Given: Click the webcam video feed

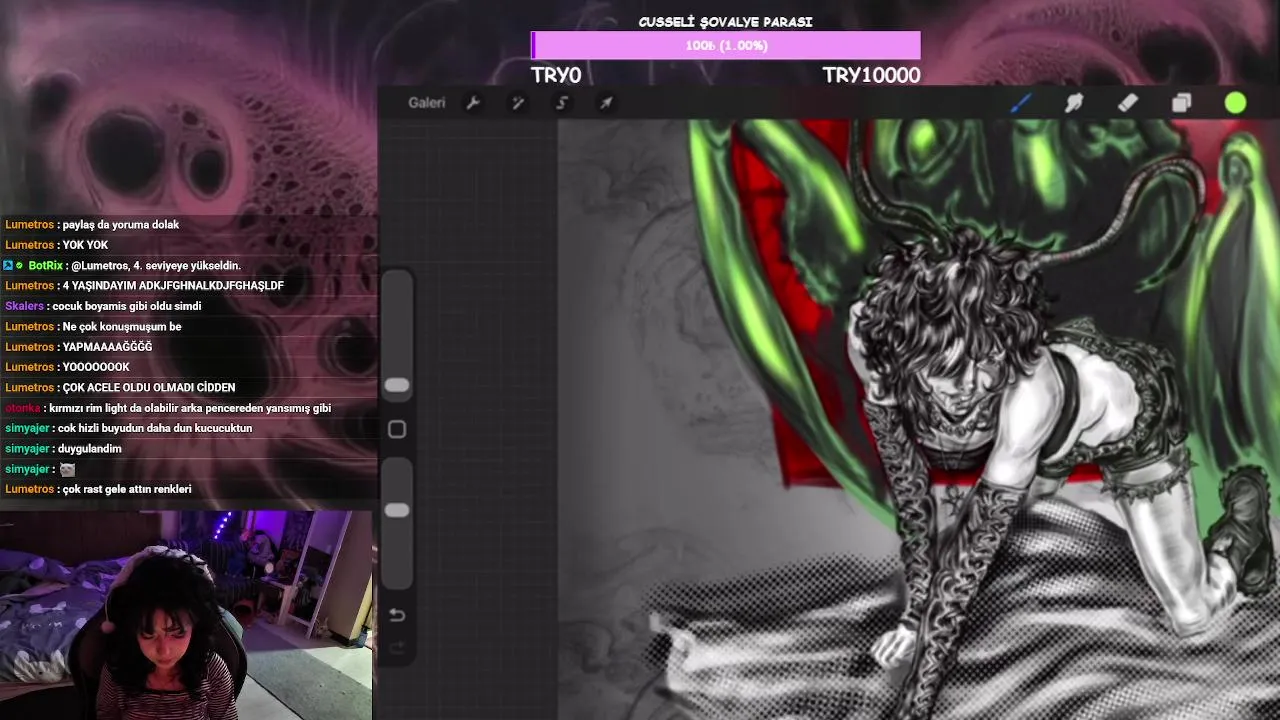Looking at the screenshot, I should click(186, 615).
